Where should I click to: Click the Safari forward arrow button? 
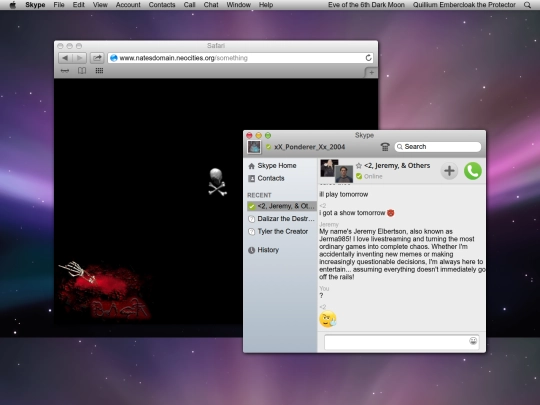coord(80,58)
